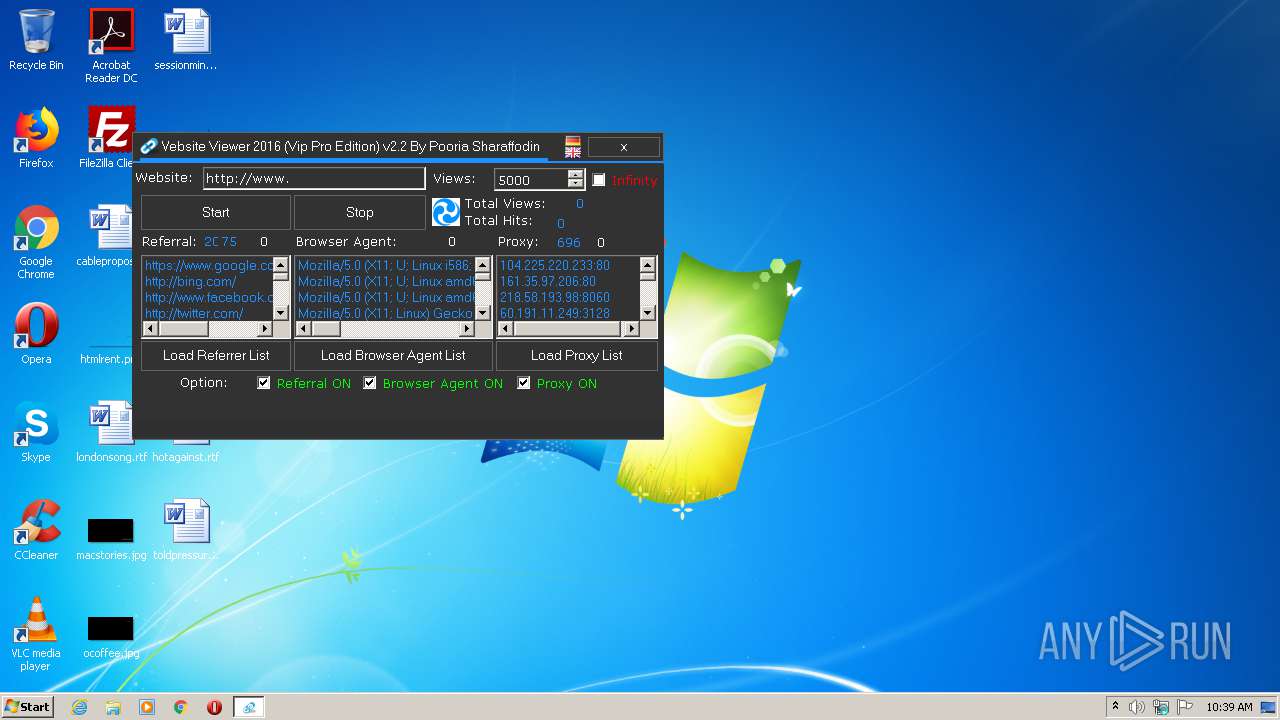Click the blue swirl logo icon
Screen dimensions: 1280x720
446,212
